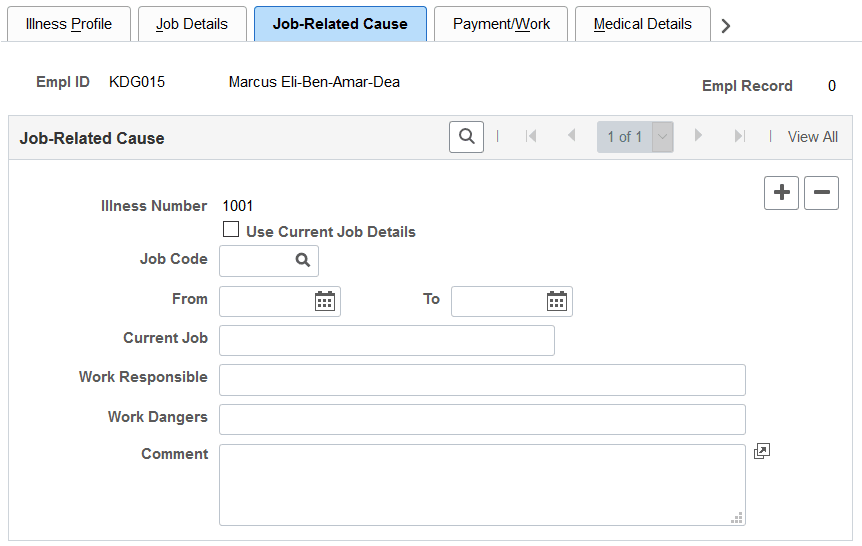Click the Find magnifier in Job-Related Cause header
This screenshot has height=546, width=862.
[466, 136]
